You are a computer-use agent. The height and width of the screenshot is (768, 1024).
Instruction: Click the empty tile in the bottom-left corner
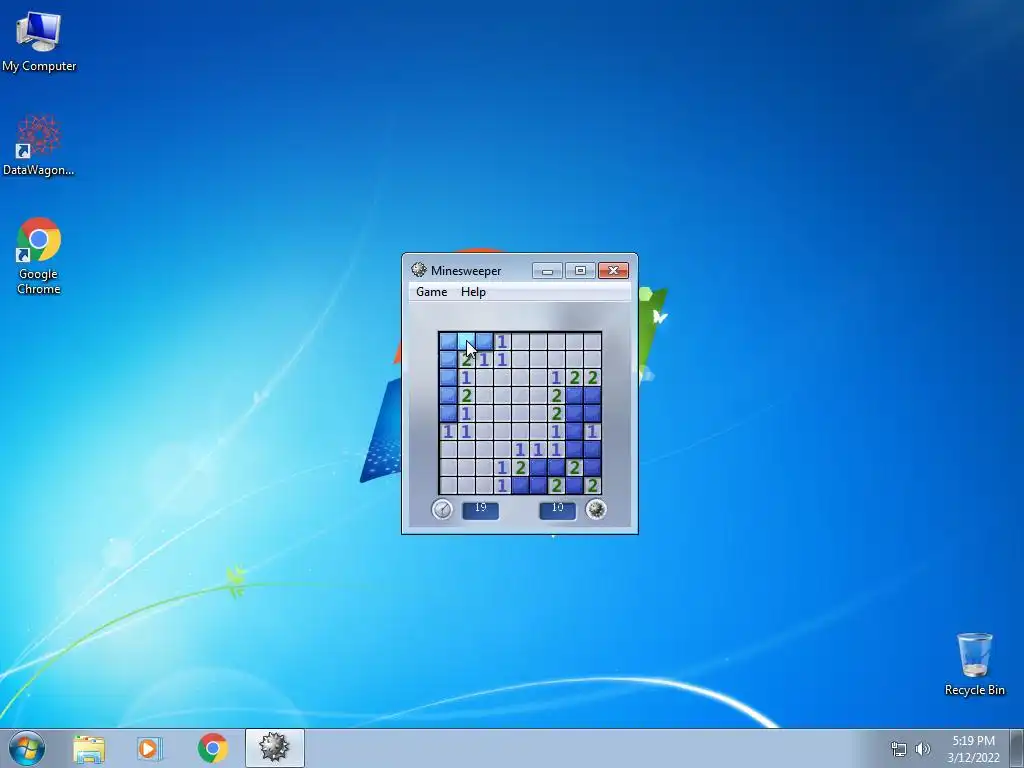pyautogui.click(x=448, y=485)
